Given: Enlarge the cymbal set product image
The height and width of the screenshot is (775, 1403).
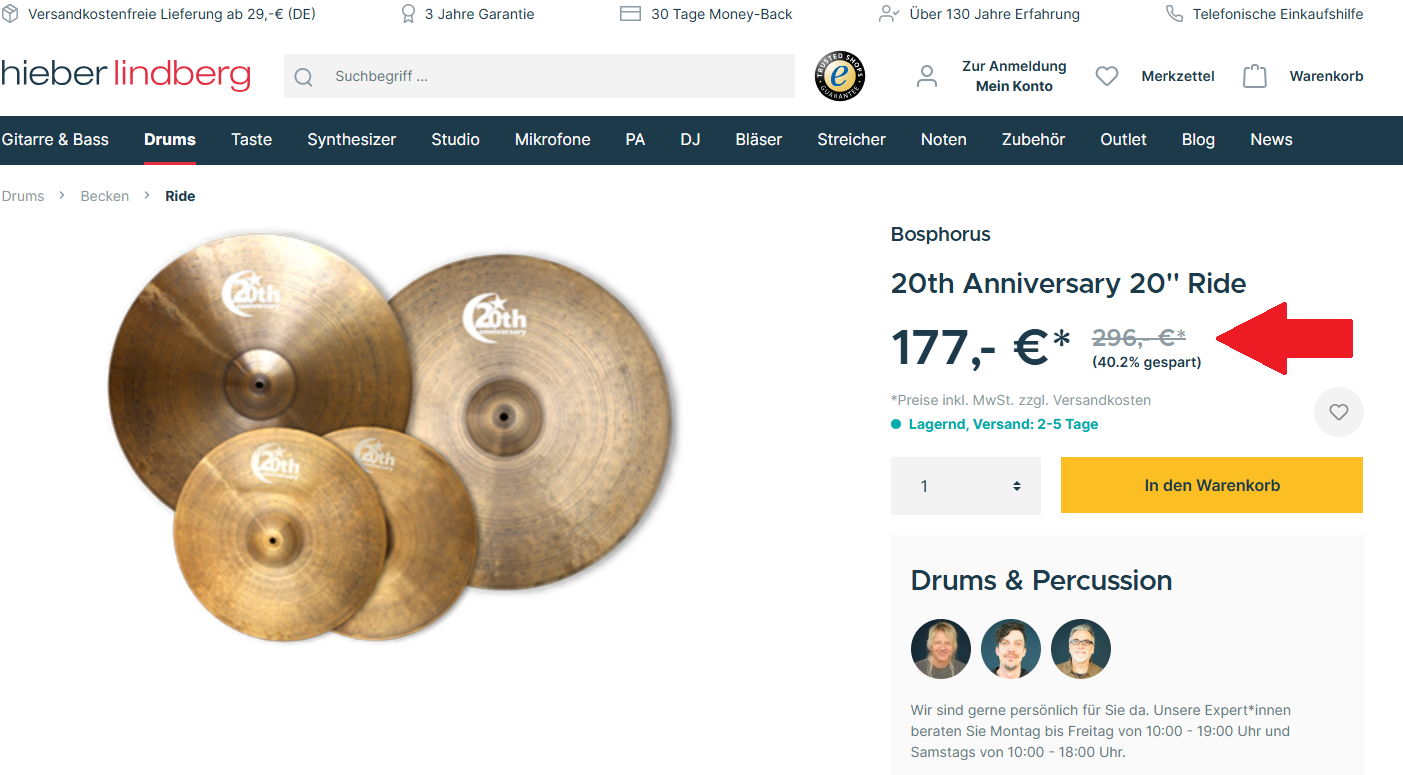Looking at the screenshot, I should pos(392,437).
